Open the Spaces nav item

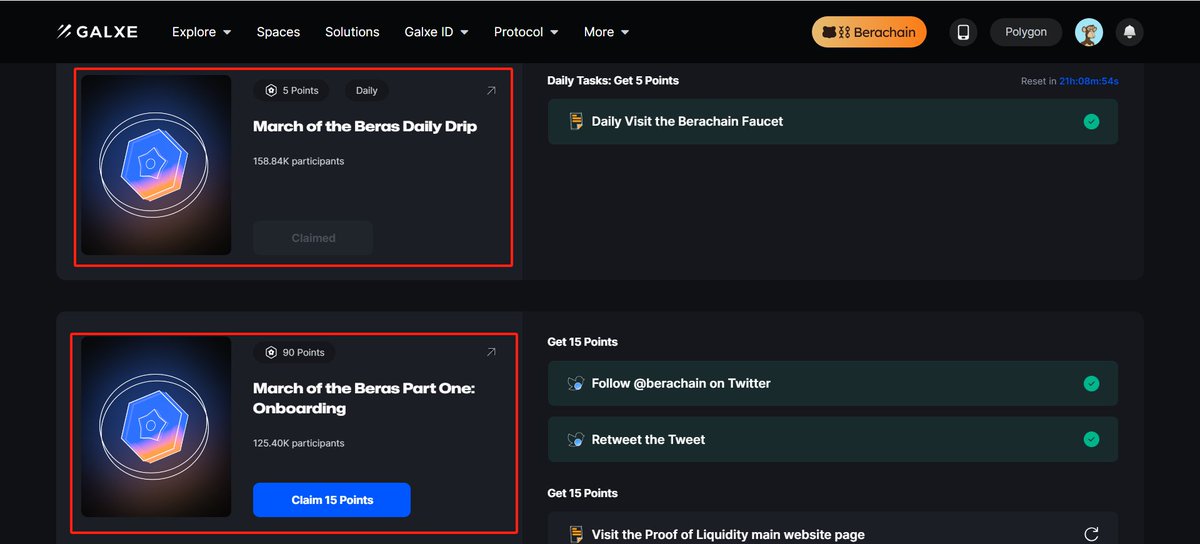point(278,32)
